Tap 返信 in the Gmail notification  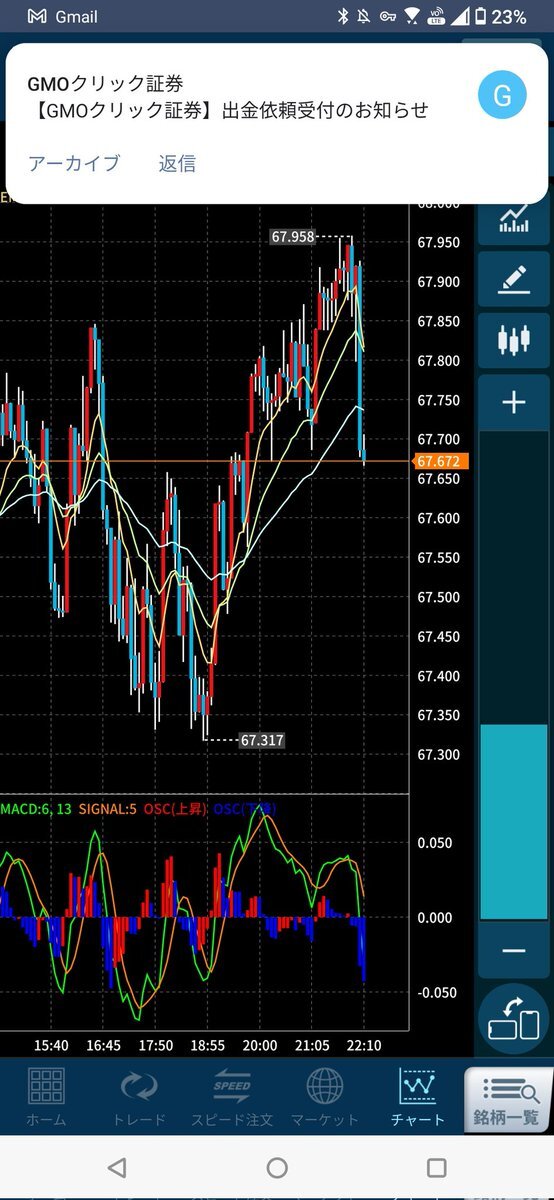click(177, 164)
